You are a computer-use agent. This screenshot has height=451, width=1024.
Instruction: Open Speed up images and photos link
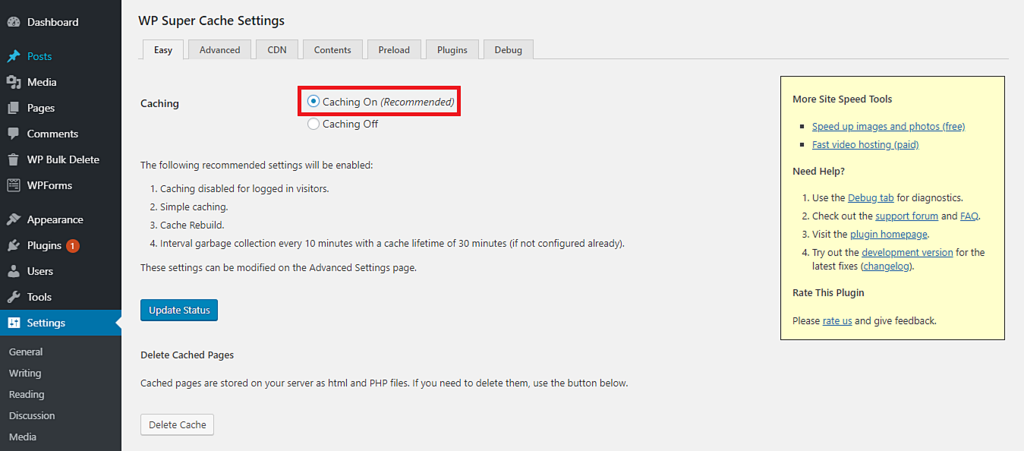pos(888,126)
